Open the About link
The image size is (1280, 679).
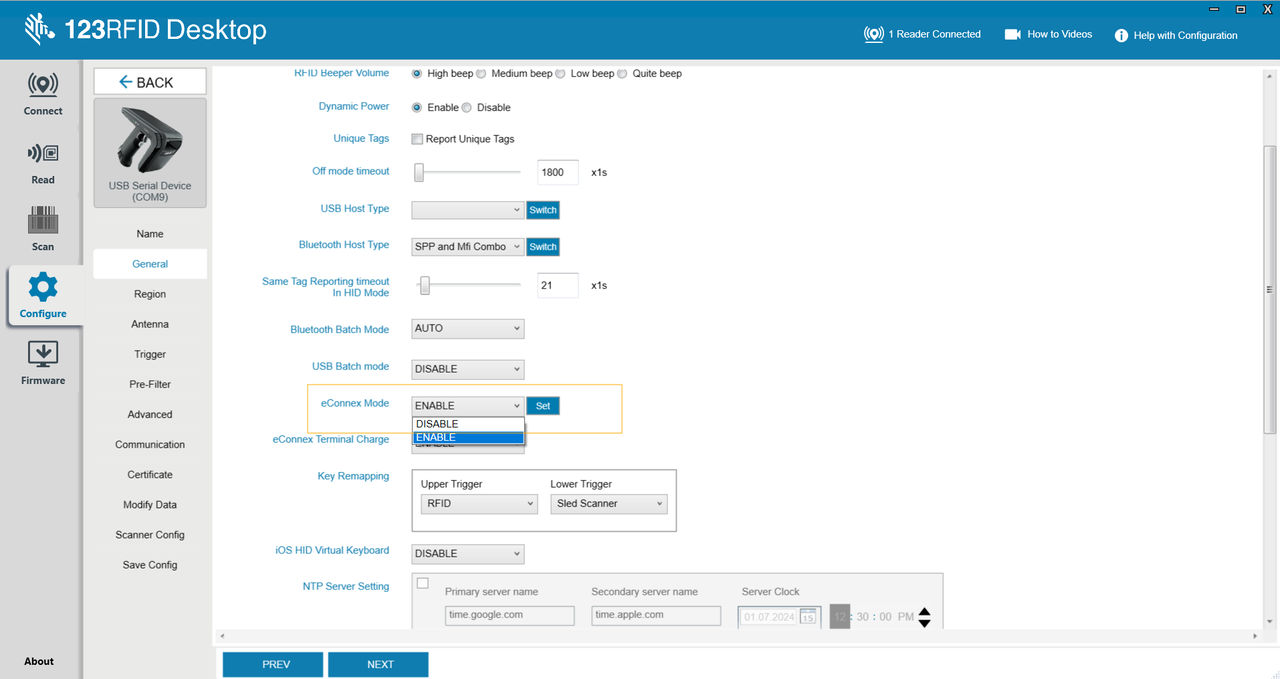(x=39, y=661)
